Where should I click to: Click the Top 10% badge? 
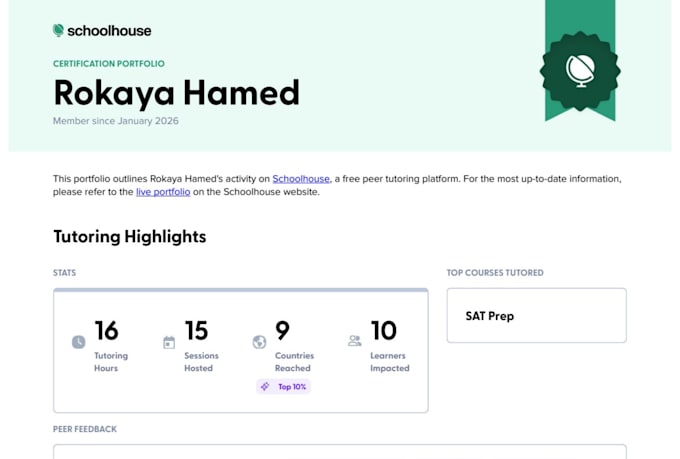[x=284, y=387]
